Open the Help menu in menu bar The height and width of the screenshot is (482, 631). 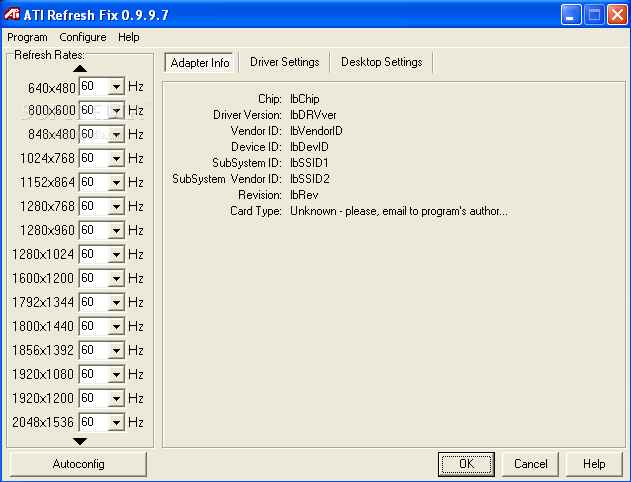pyautogui.click(x=129, y=37)
